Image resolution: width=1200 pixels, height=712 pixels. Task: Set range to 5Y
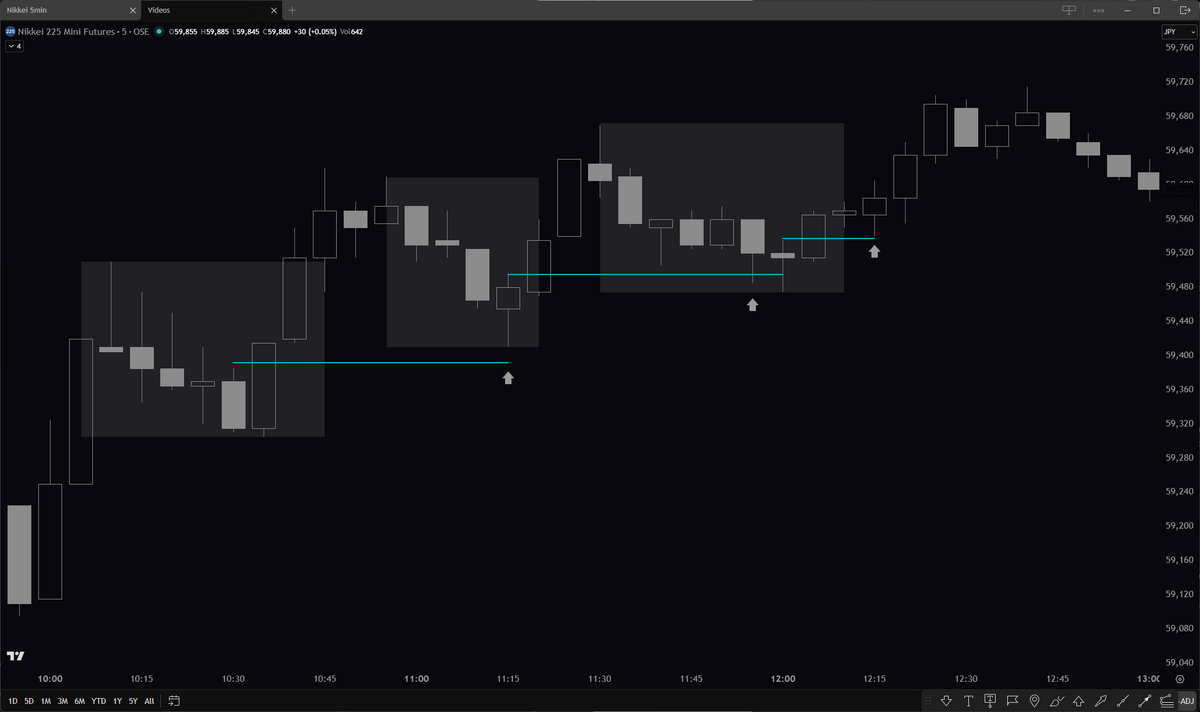point(133,701)
